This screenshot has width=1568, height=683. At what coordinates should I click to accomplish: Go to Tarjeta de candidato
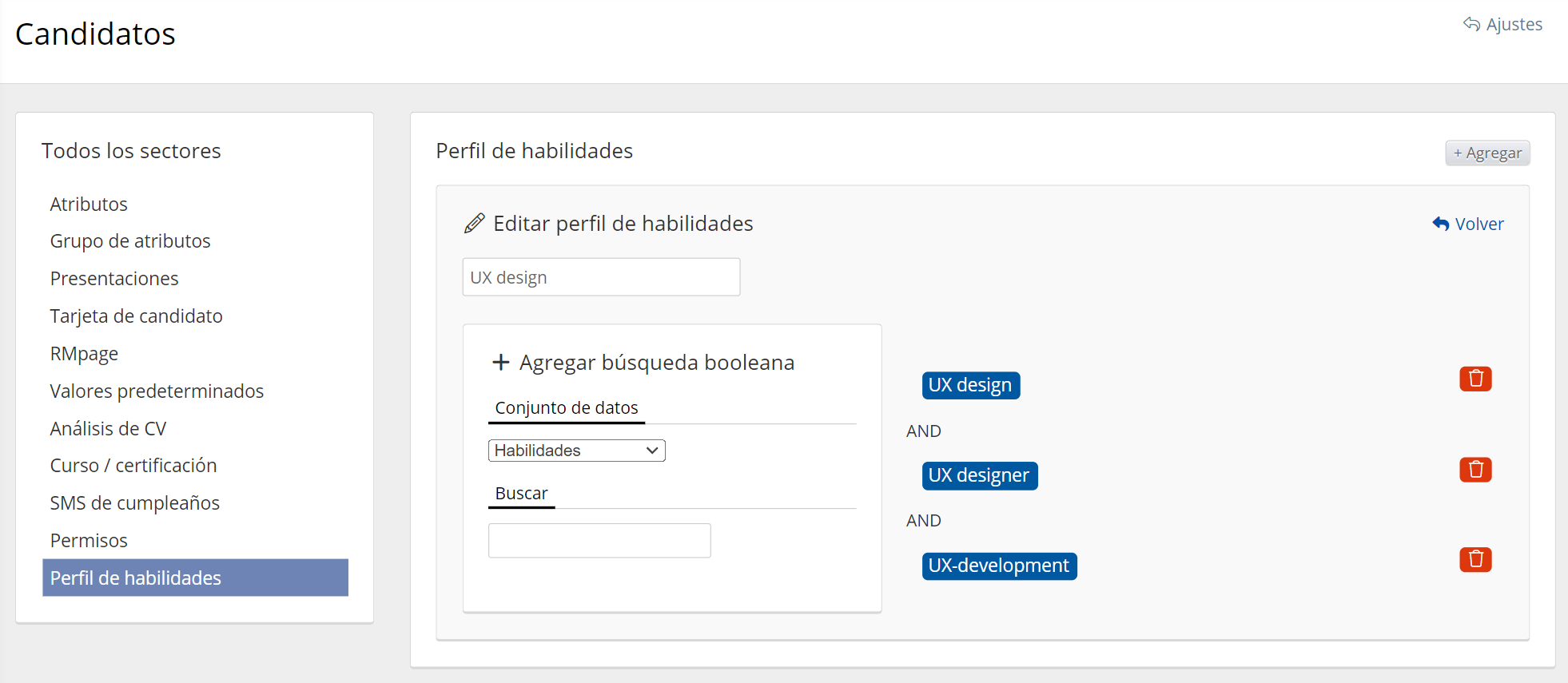(x=136, y=316)
